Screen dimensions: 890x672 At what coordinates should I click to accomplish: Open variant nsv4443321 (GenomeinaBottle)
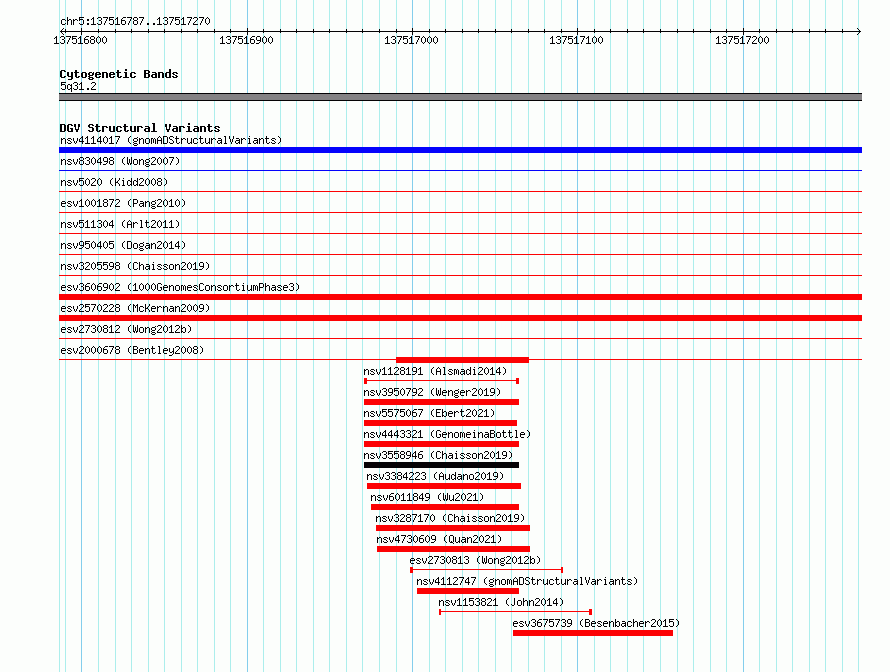click(x=447, y=434)
